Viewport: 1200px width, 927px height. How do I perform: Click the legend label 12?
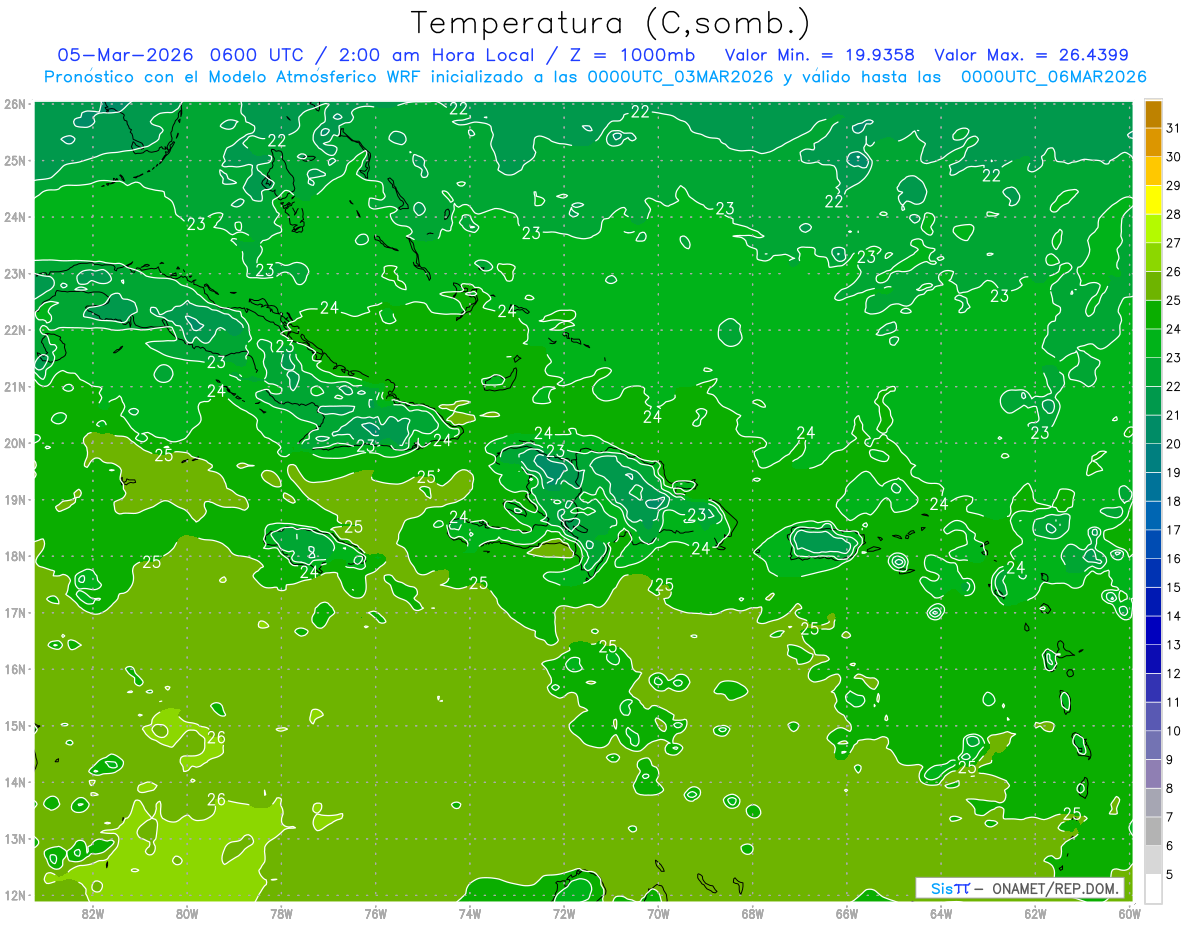[x=1173, y=673]
